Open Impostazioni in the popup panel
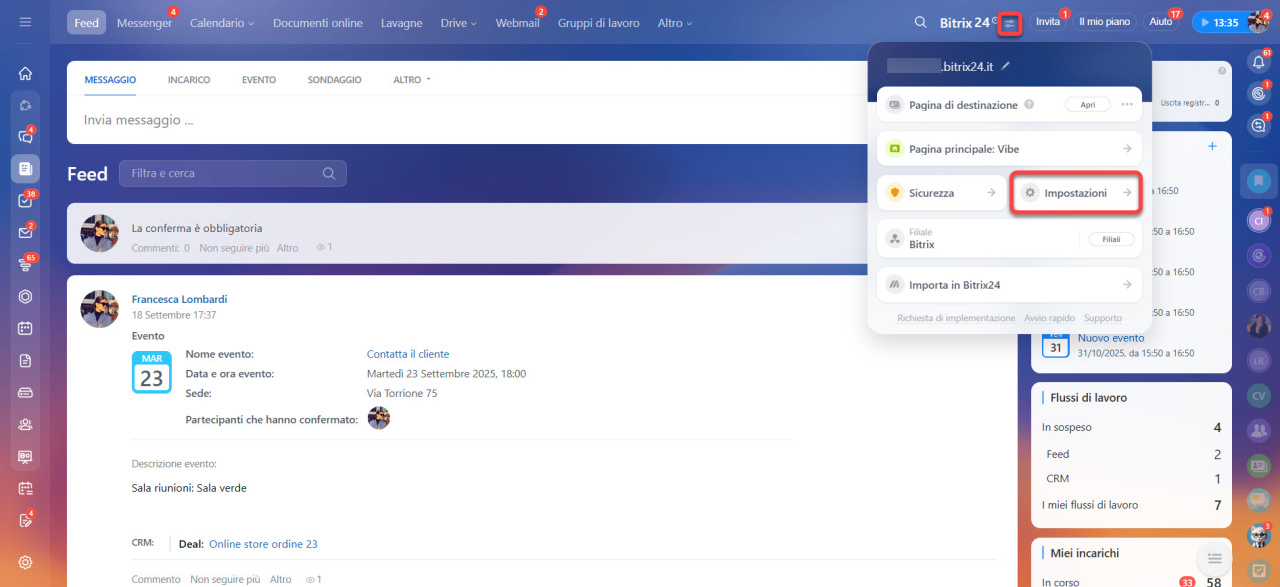1280x587 pixels. tap(1076, 193)
